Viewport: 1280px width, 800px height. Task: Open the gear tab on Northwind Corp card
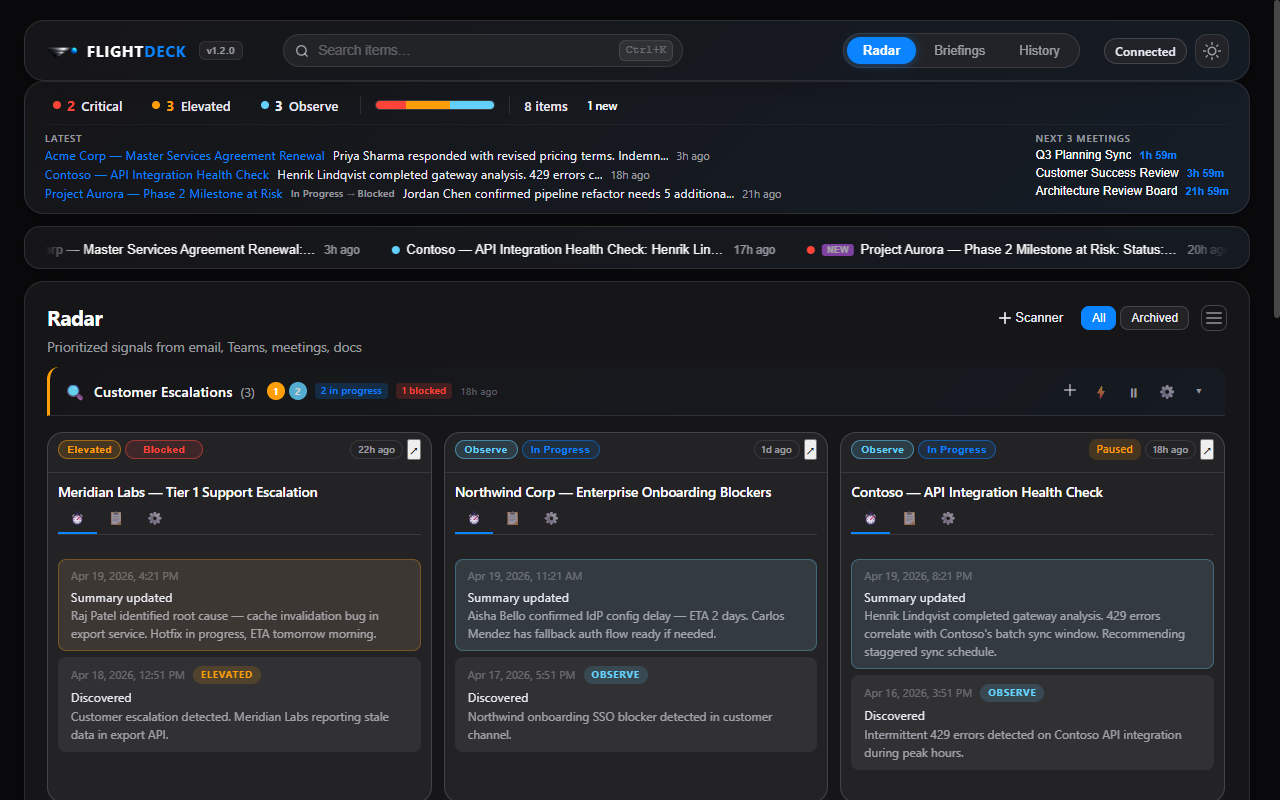551,518
